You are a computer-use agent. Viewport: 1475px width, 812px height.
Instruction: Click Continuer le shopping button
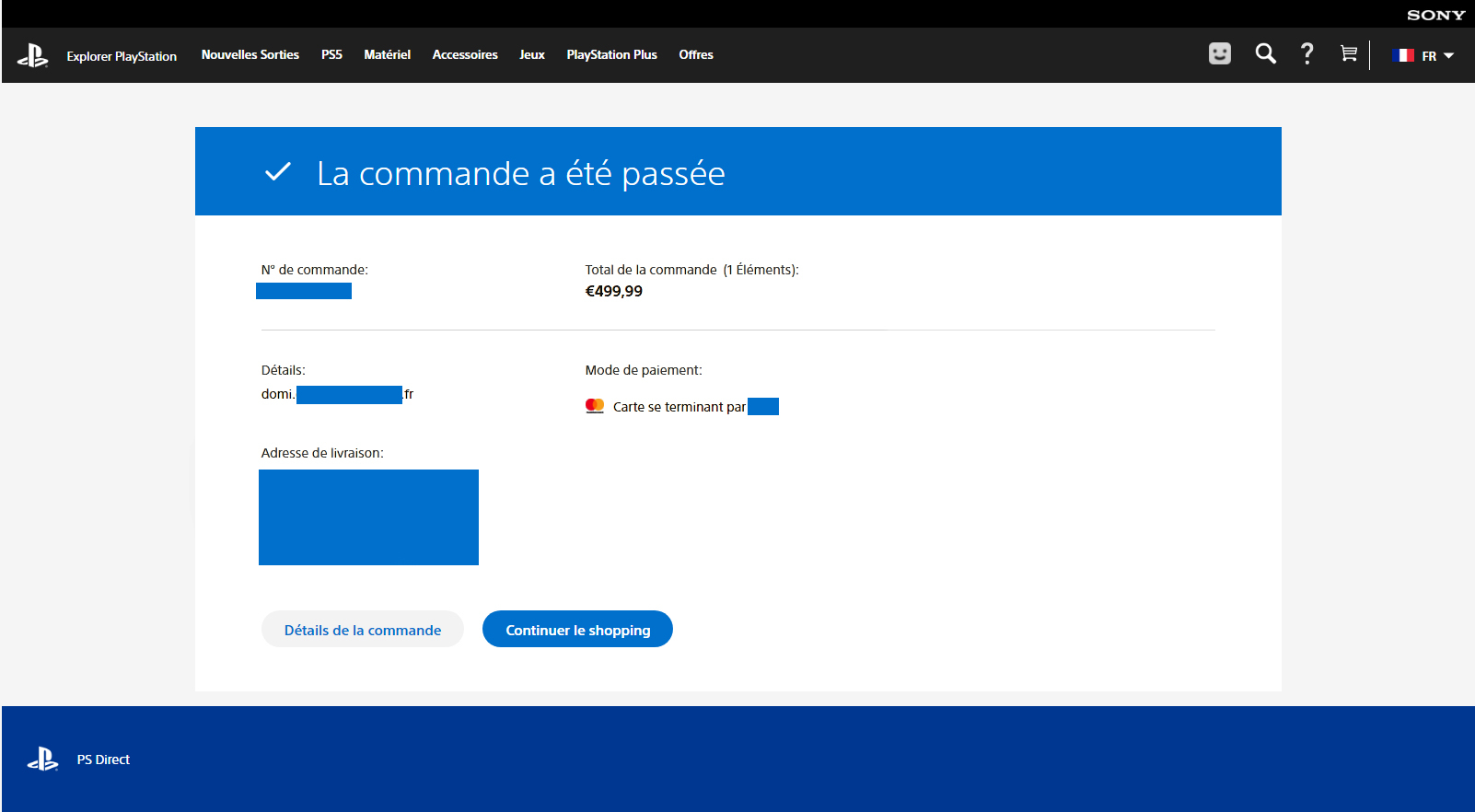578,630
